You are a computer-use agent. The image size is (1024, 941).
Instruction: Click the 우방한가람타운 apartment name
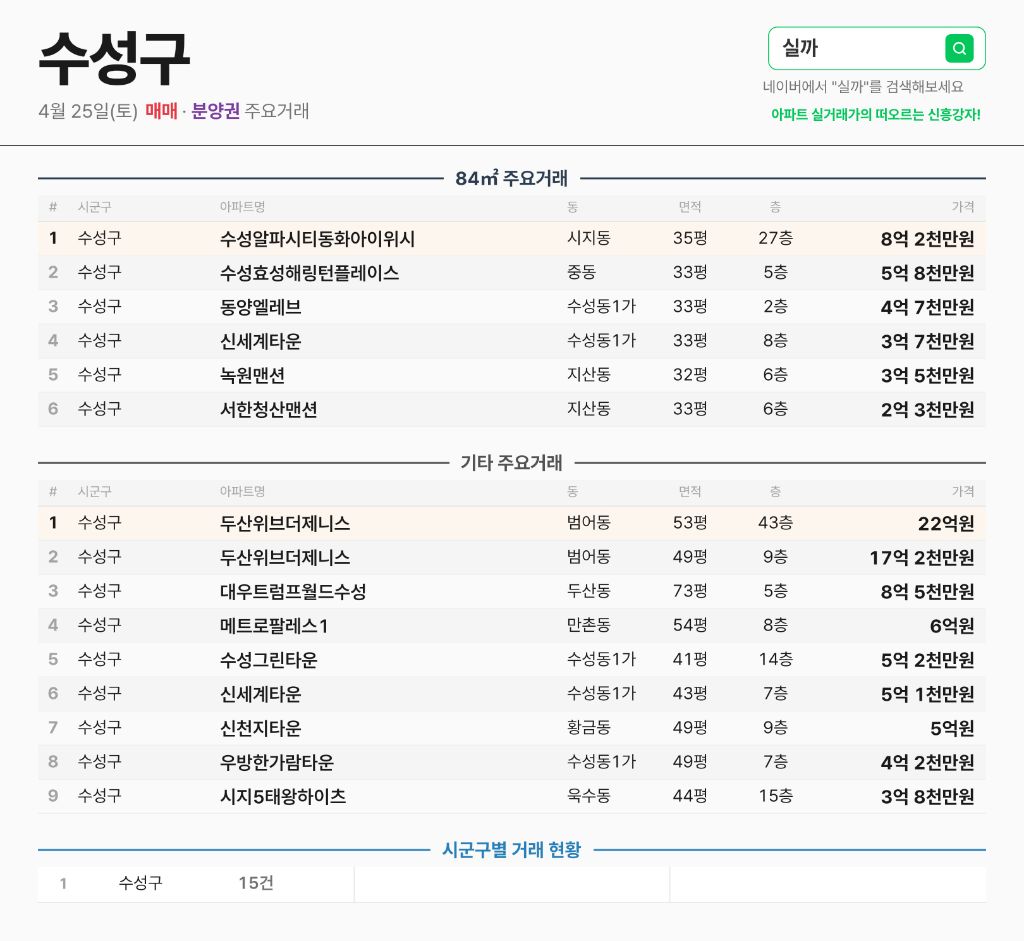tap(277, 762)
